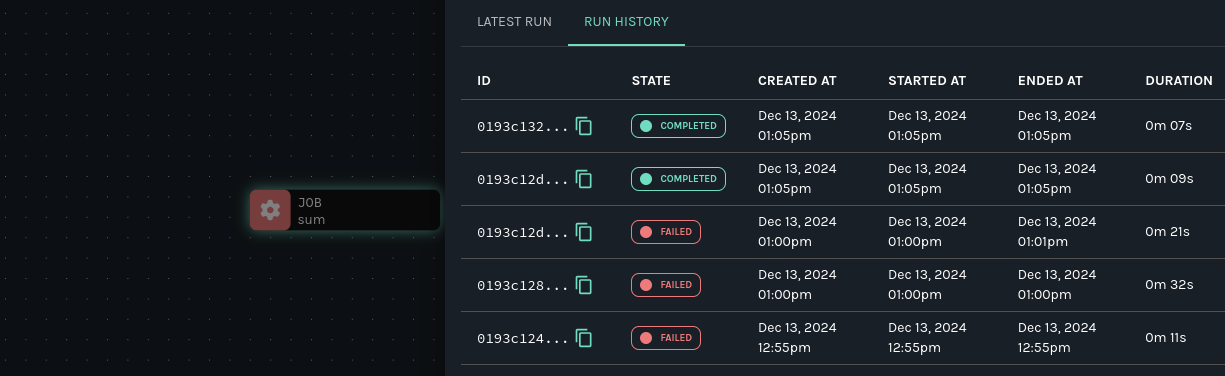This screenshot has height=376, width=1225.
Task: Switch to the Latest Run tab
Action: click(514, 22)
